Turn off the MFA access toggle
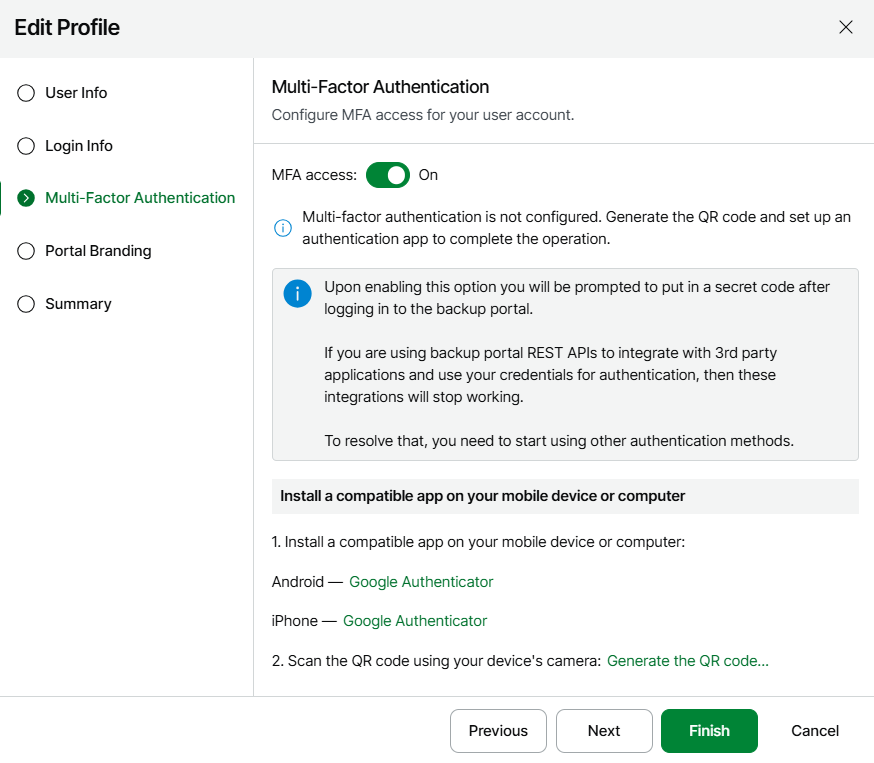The height and width of the screenshot is (763, 874). point(388,175)
